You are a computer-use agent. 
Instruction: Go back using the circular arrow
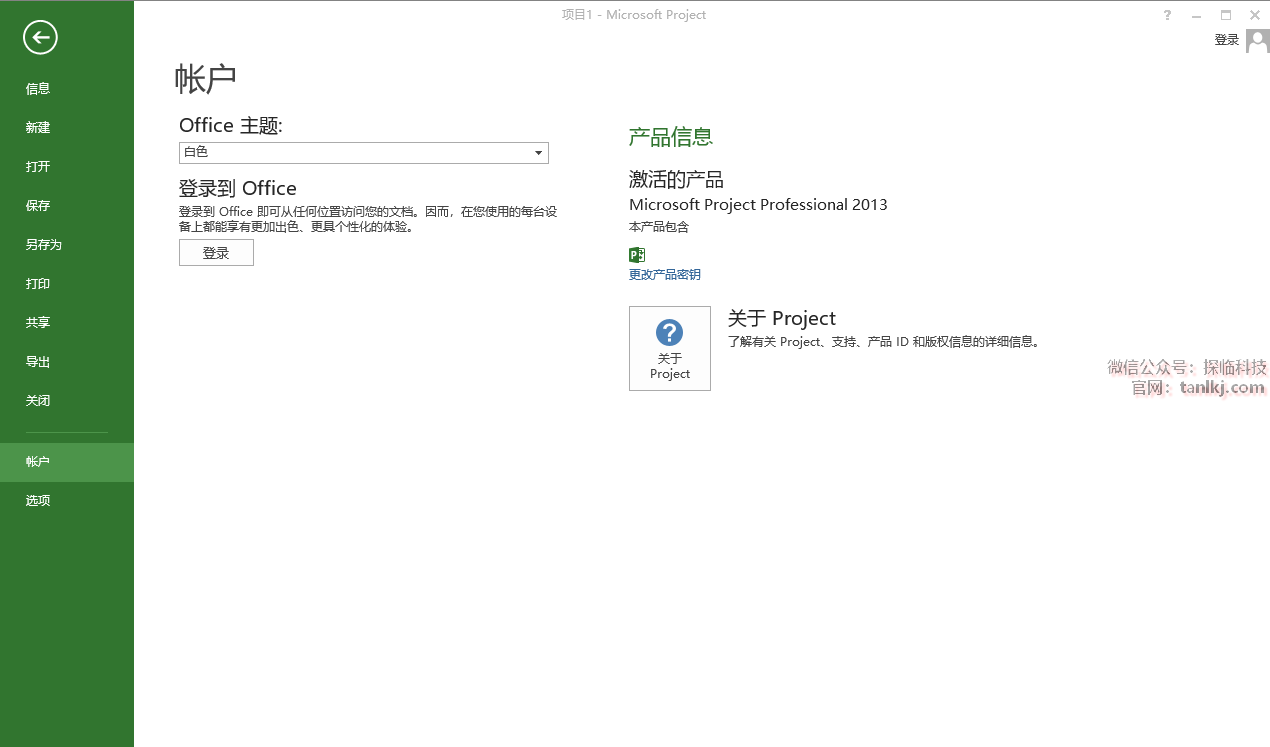coord(41,38)
